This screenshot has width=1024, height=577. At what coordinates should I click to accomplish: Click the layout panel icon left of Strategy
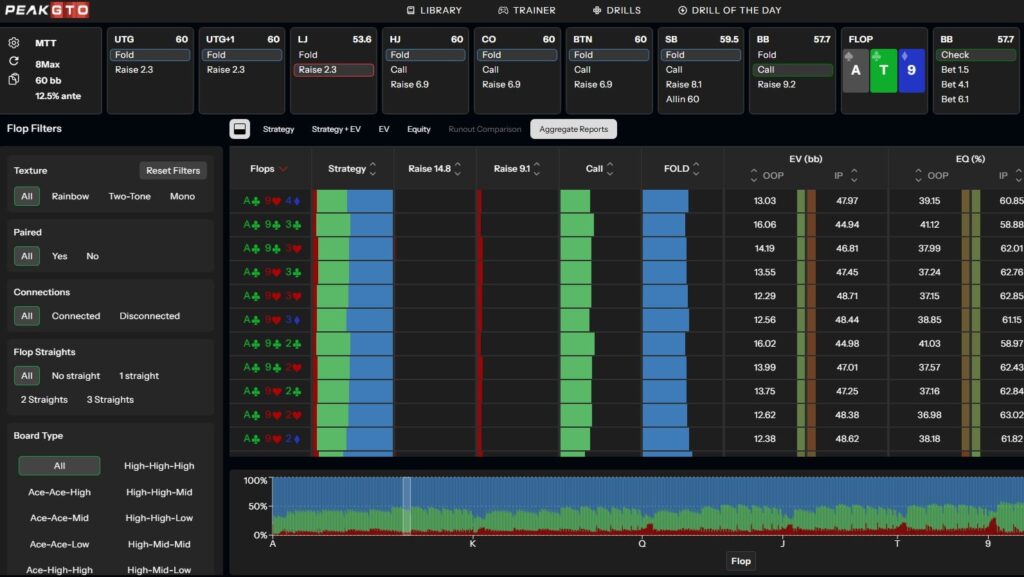point(240,129)
